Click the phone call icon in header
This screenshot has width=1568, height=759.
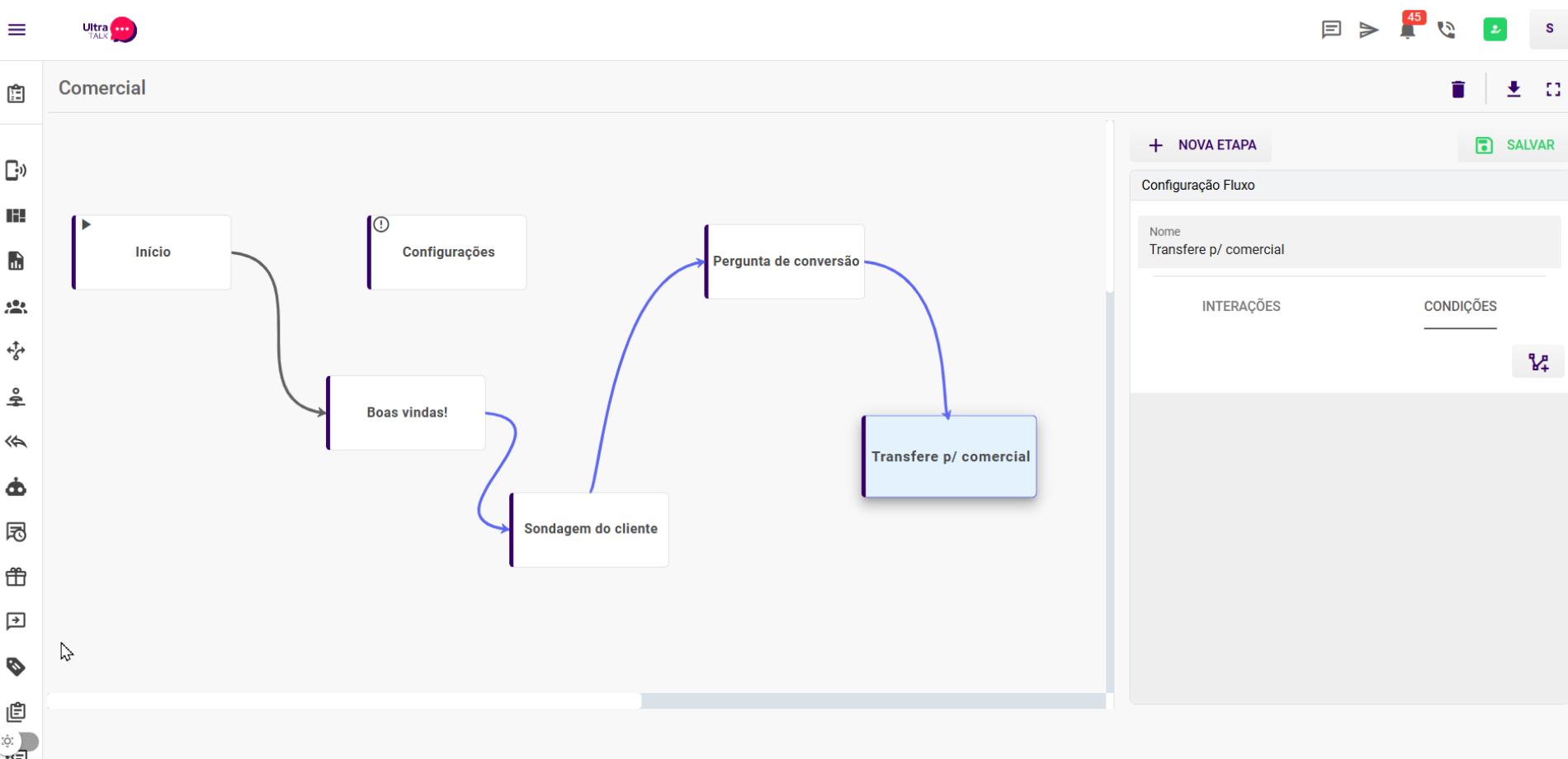pos(1447,30)
